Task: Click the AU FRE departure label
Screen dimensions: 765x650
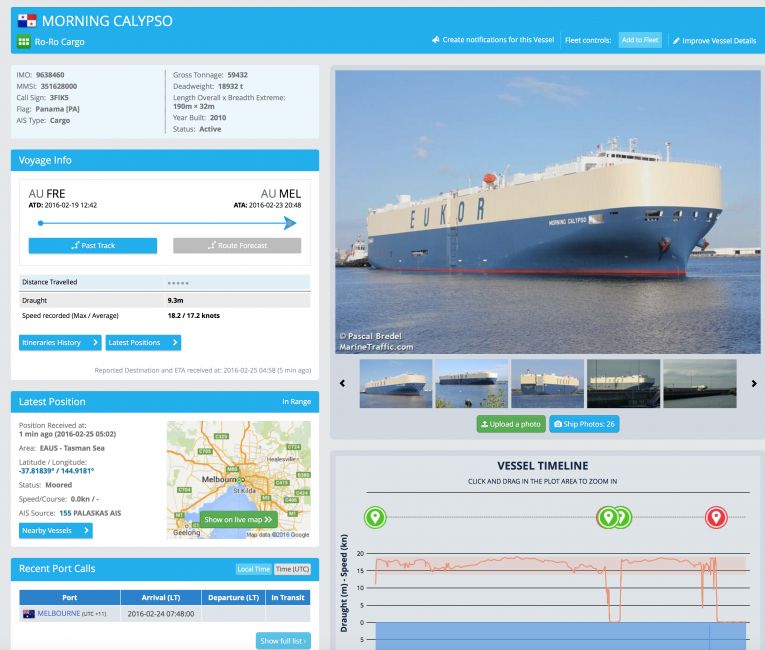Action: (47, 194)
